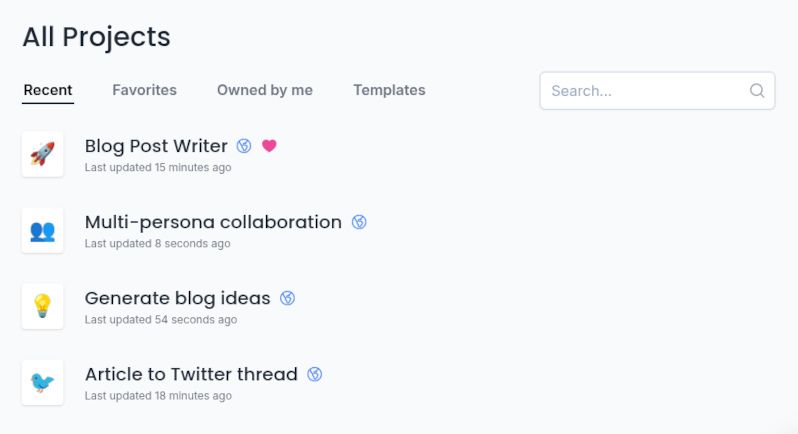Open the Templates tab

click(389, 90)
